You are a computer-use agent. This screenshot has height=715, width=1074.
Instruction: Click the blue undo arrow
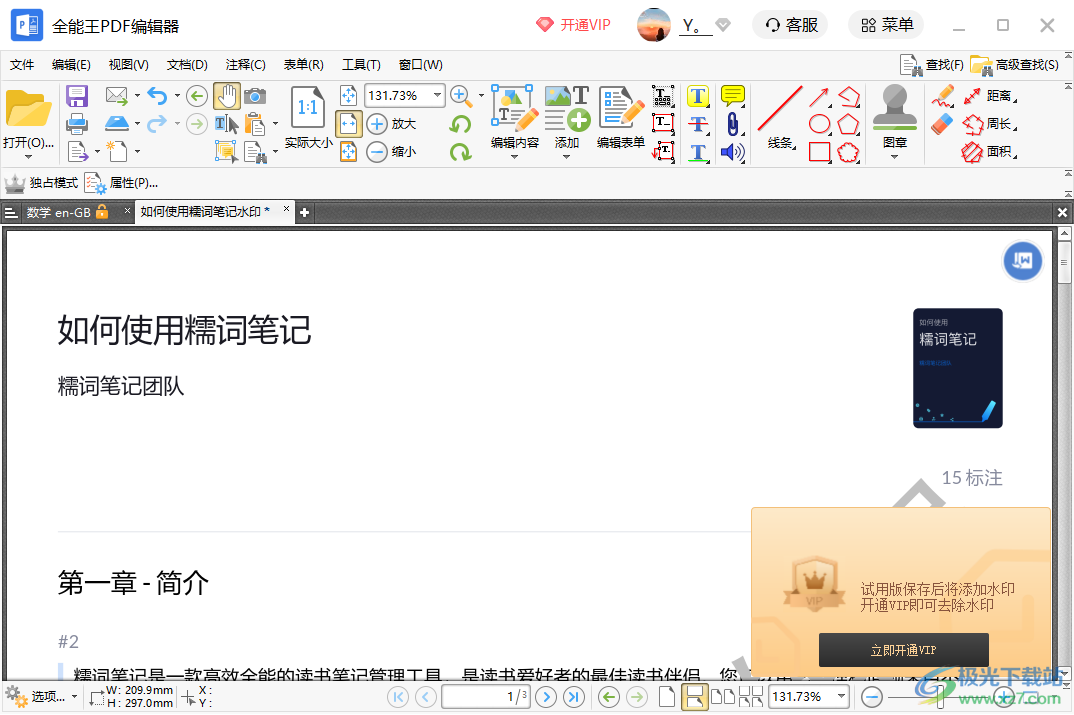coord(158,96)
